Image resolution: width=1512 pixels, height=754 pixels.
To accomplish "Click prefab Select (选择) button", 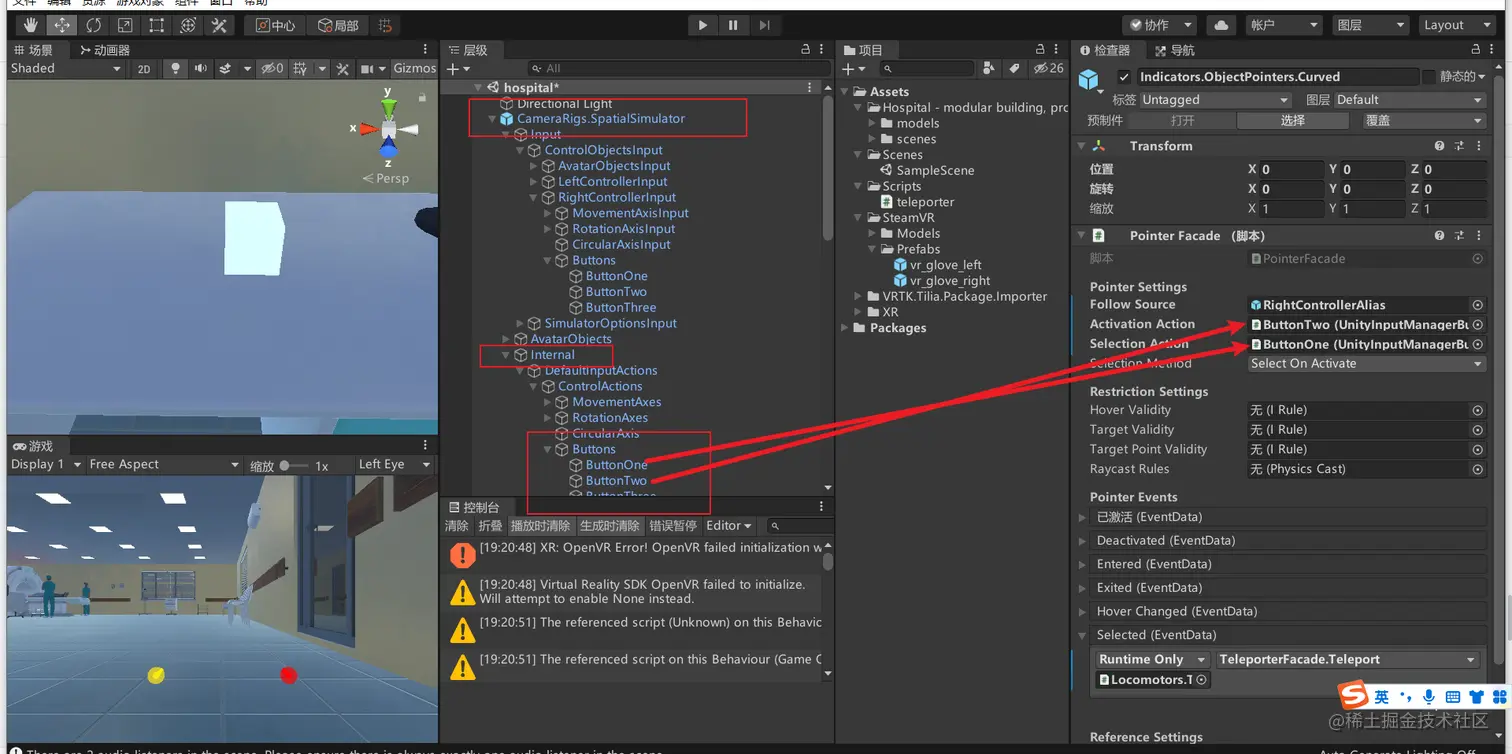I will click(1293, 120).
